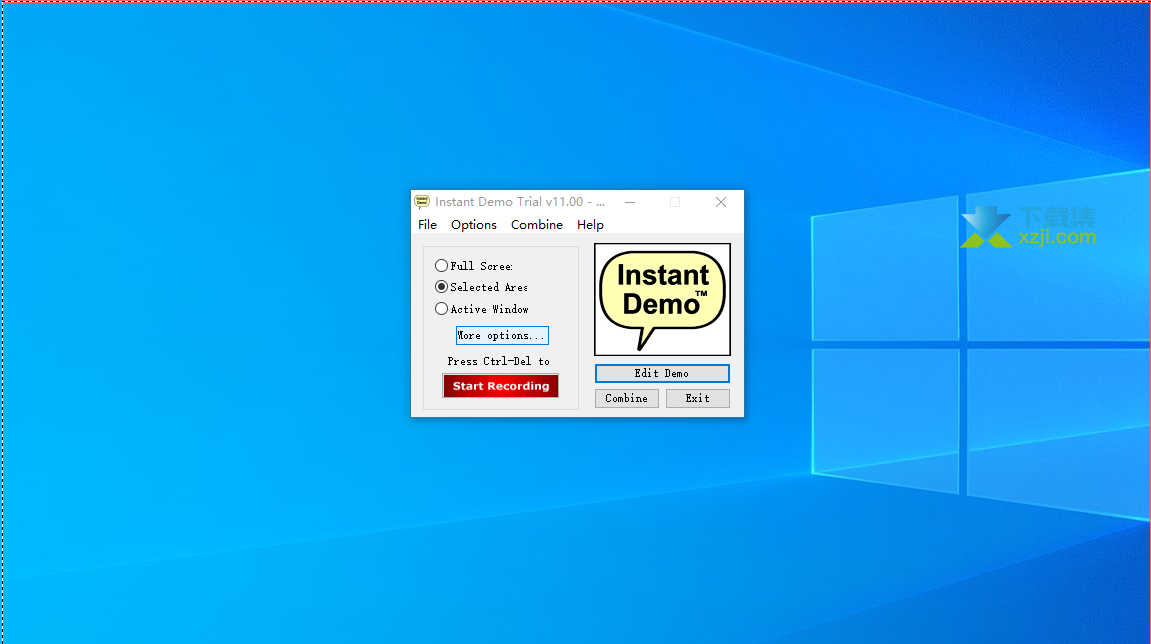Click the red Start Recording button
The height and width of the screenshot is (644, 1151).
501,386
